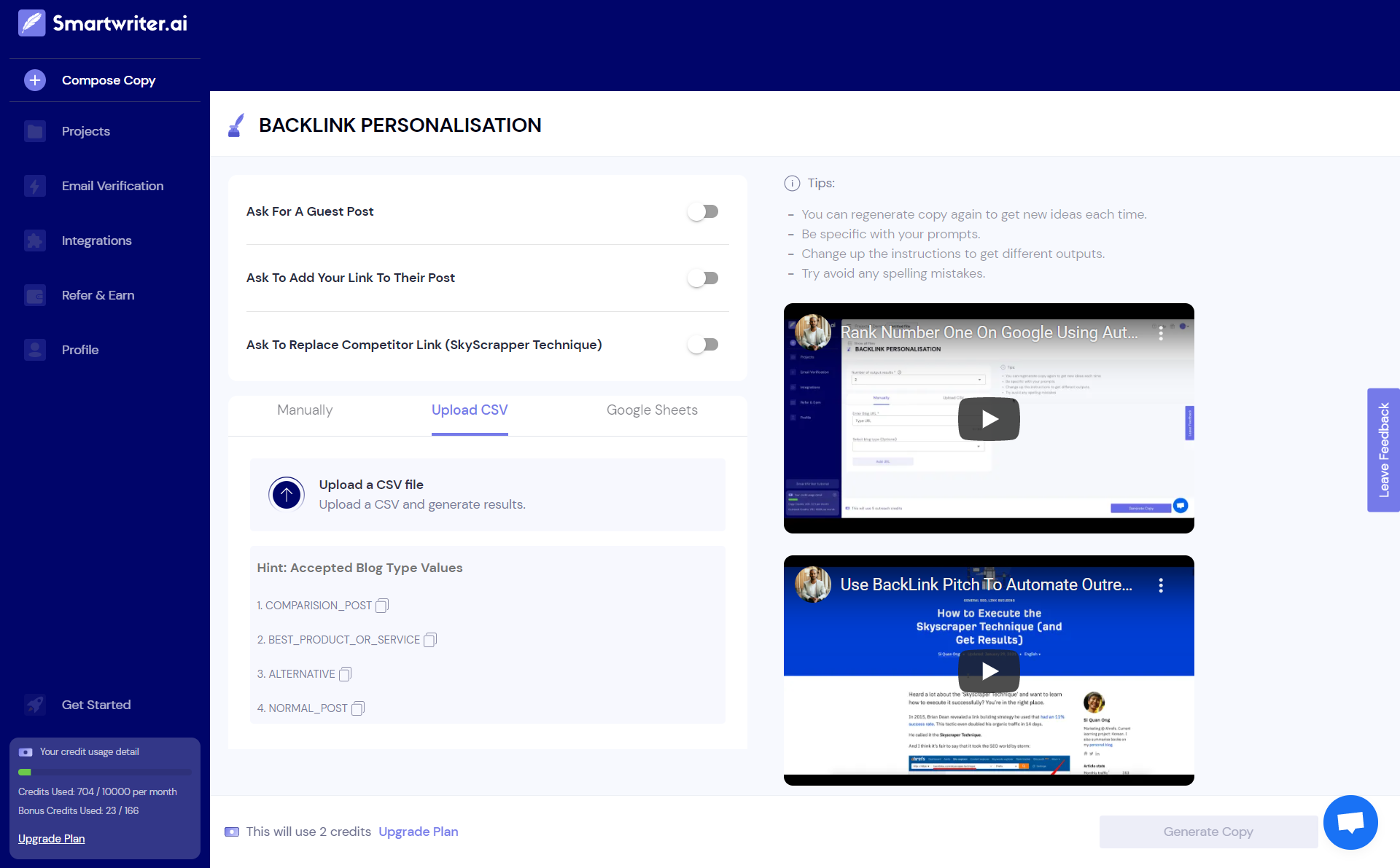Click the Integrations puzzle icon

[34, 241]
